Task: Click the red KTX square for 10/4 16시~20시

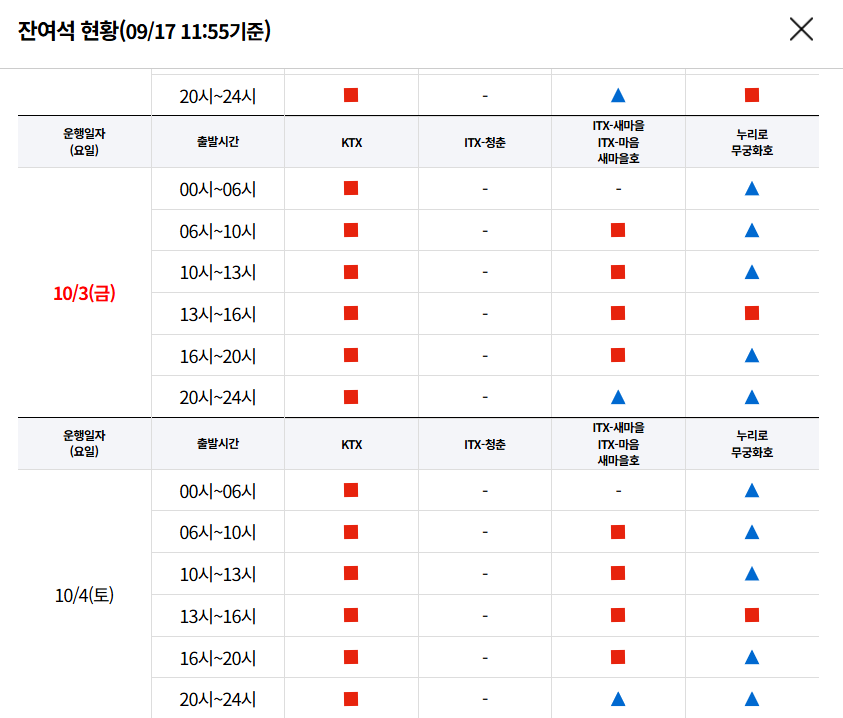Action: (350, 657)
